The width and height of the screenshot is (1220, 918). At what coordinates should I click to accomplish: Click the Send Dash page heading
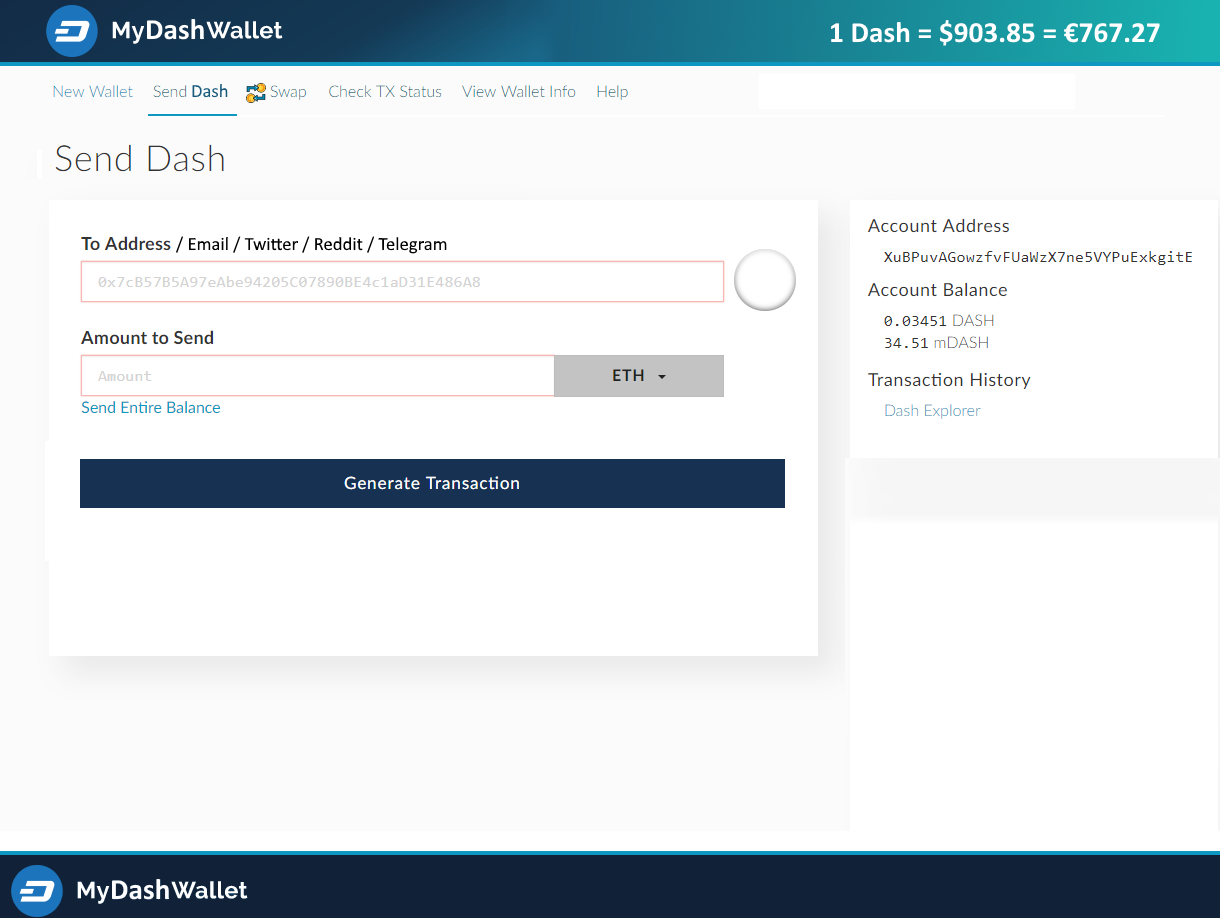(140, 159)
